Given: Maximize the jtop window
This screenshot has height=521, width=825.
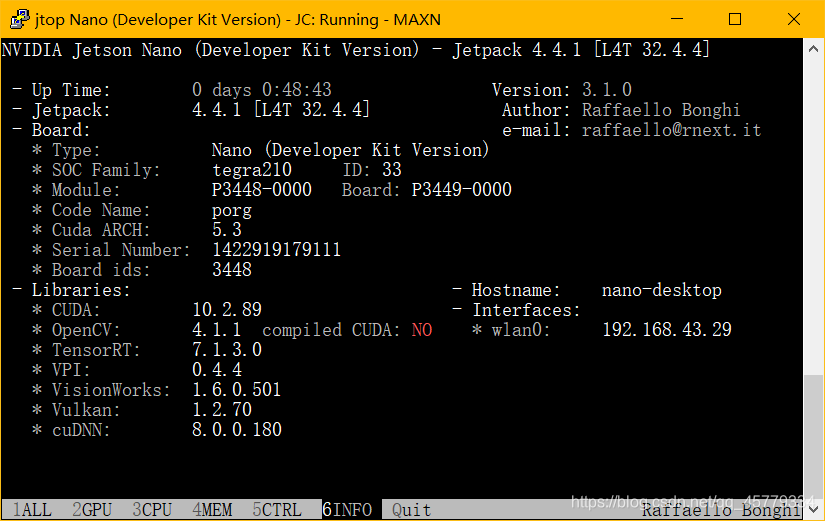Looking at the screenshot, I should click(735, 19).
